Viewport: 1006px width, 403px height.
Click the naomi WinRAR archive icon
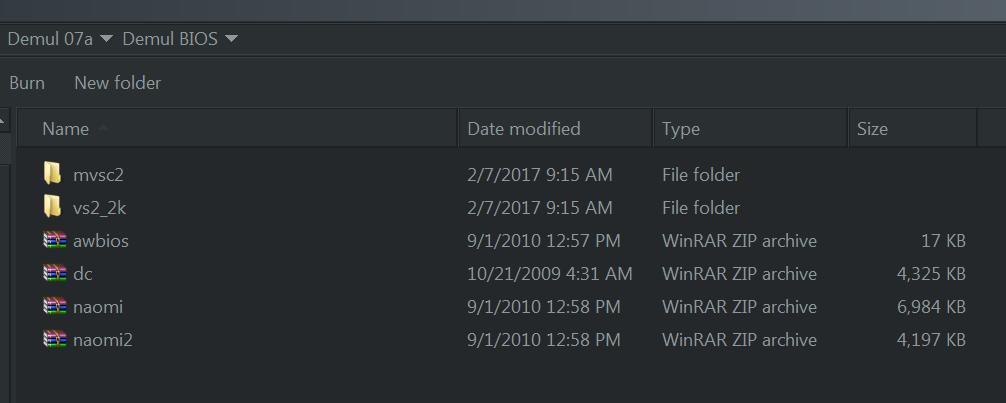pyautogui.click(x=55, y=307)
